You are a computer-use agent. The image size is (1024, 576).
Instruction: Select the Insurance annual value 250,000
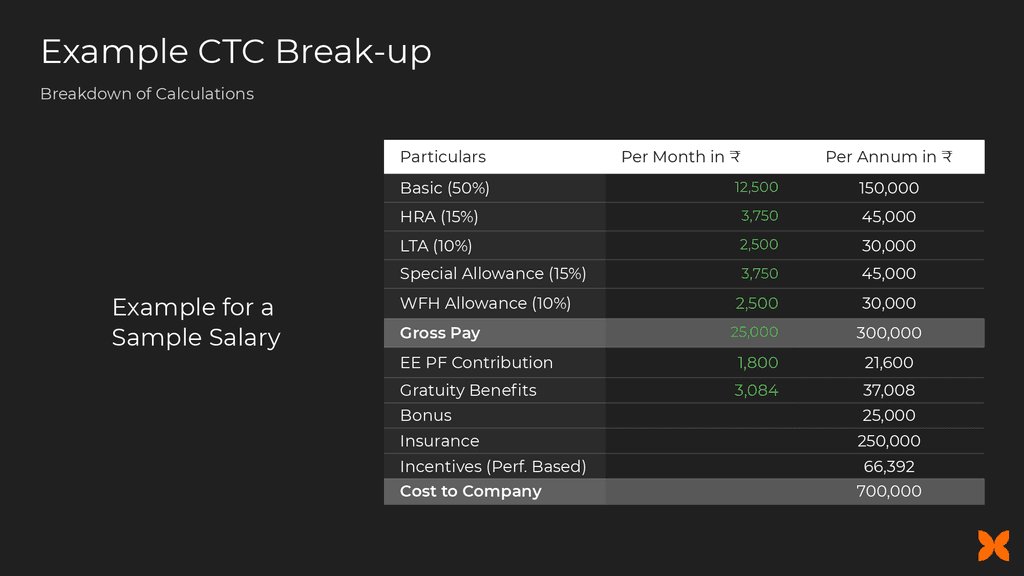(x=888, y=441)
